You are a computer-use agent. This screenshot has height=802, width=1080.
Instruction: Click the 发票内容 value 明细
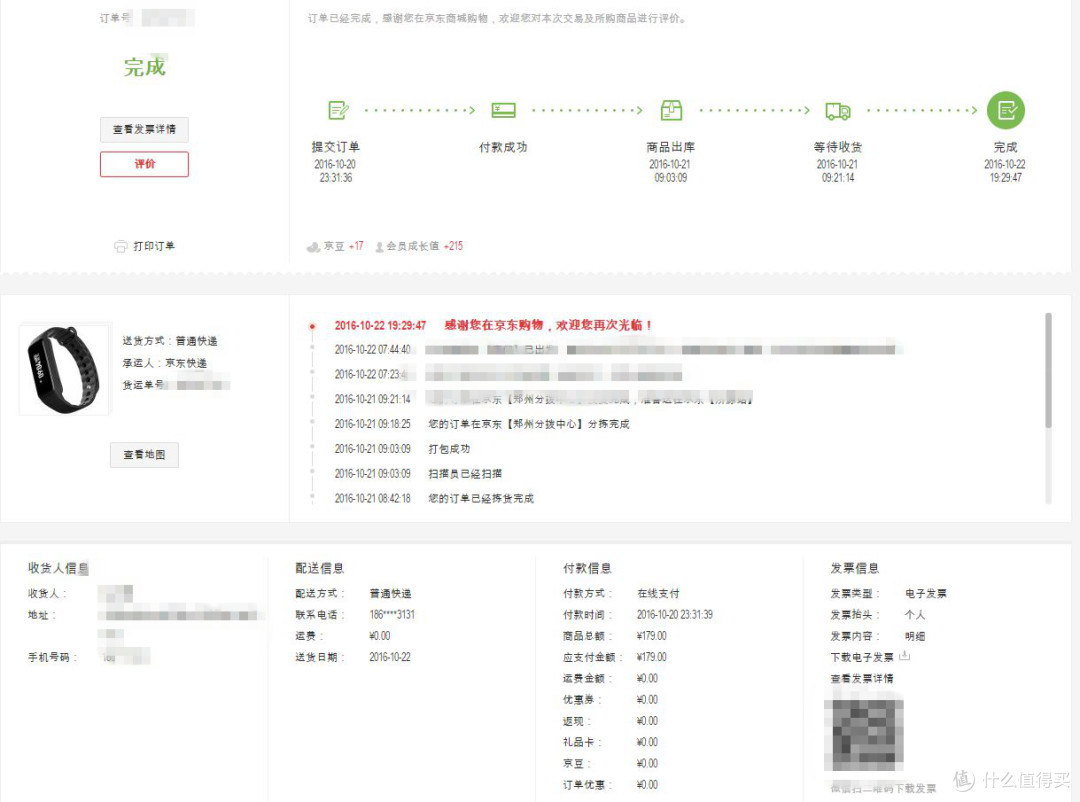tap(915, 636)
